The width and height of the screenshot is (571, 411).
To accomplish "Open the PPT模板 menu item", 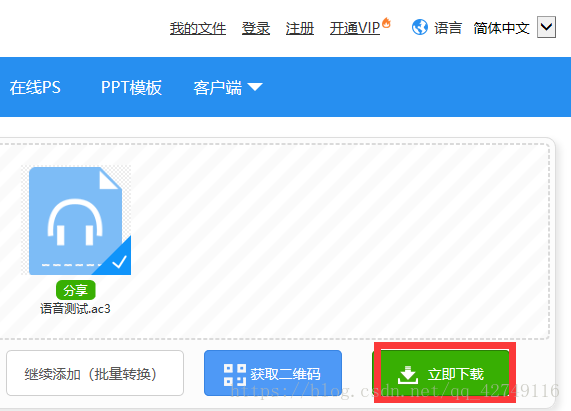I will 131,87.
